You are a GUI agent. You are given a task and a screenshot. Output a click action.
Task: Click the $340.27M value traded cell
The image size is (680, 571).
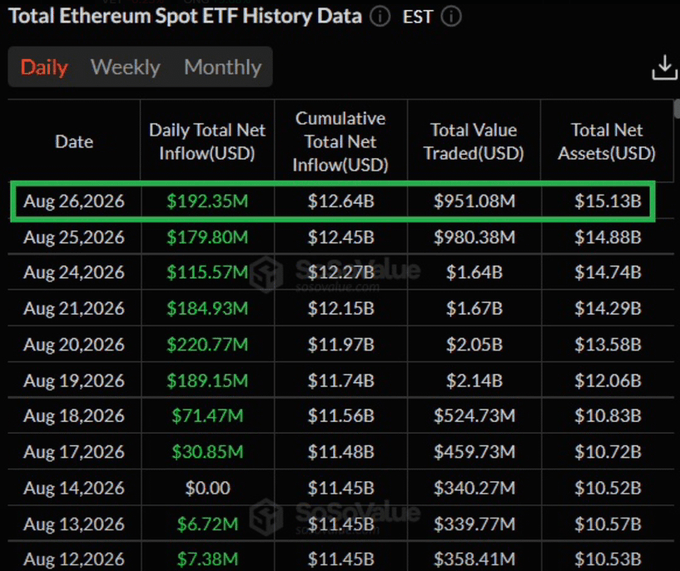tap(474, 489)
